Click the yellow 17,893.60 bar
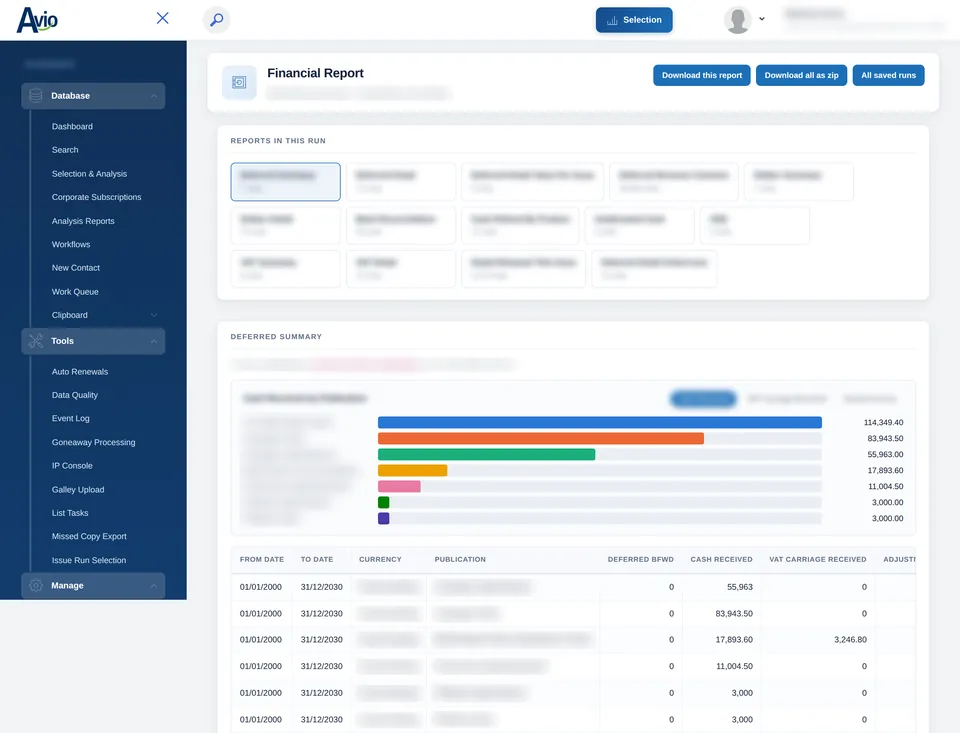 click(412, 470)
